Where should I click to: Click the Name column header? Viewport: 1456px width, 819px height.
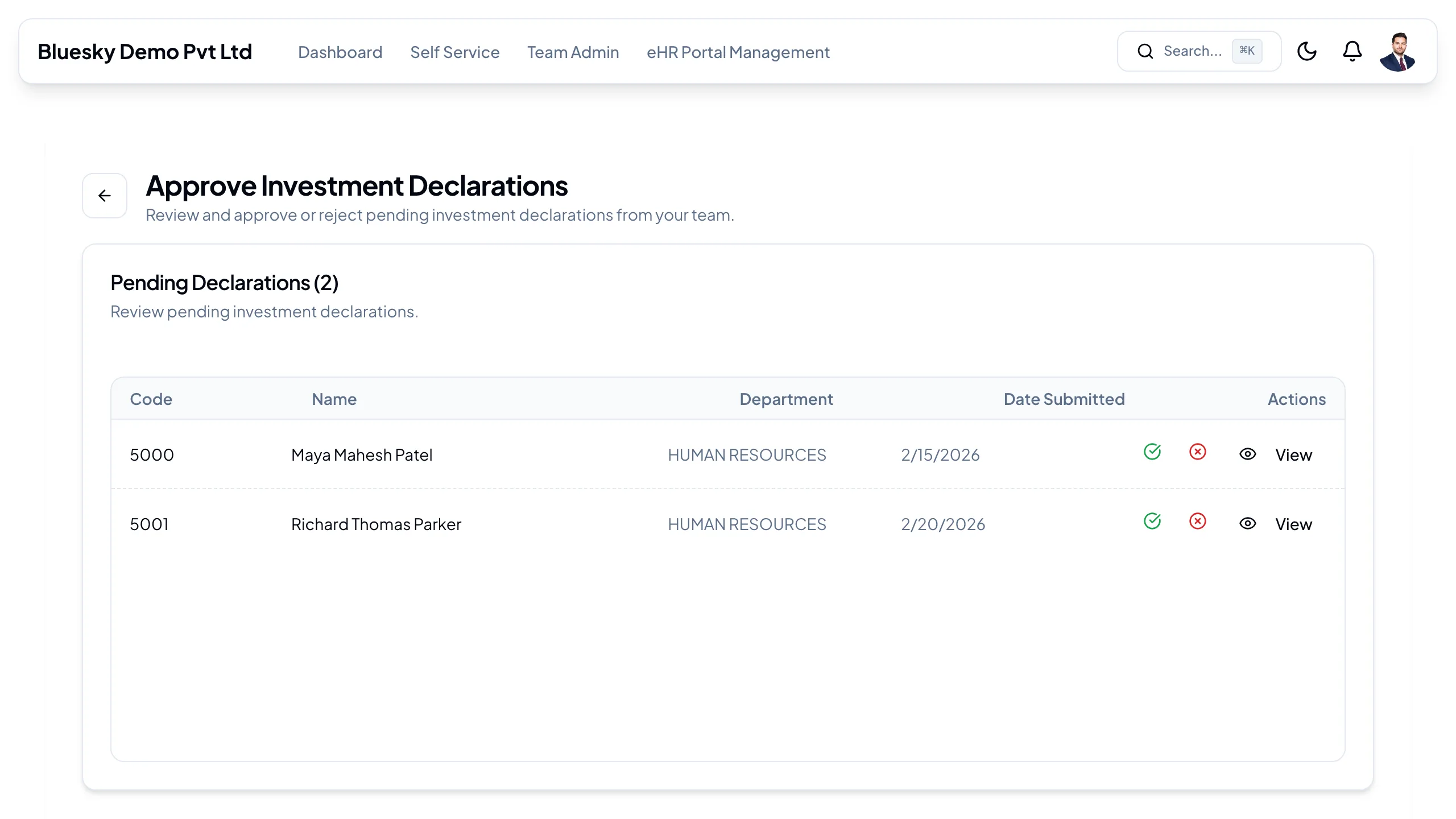[334, 399]
